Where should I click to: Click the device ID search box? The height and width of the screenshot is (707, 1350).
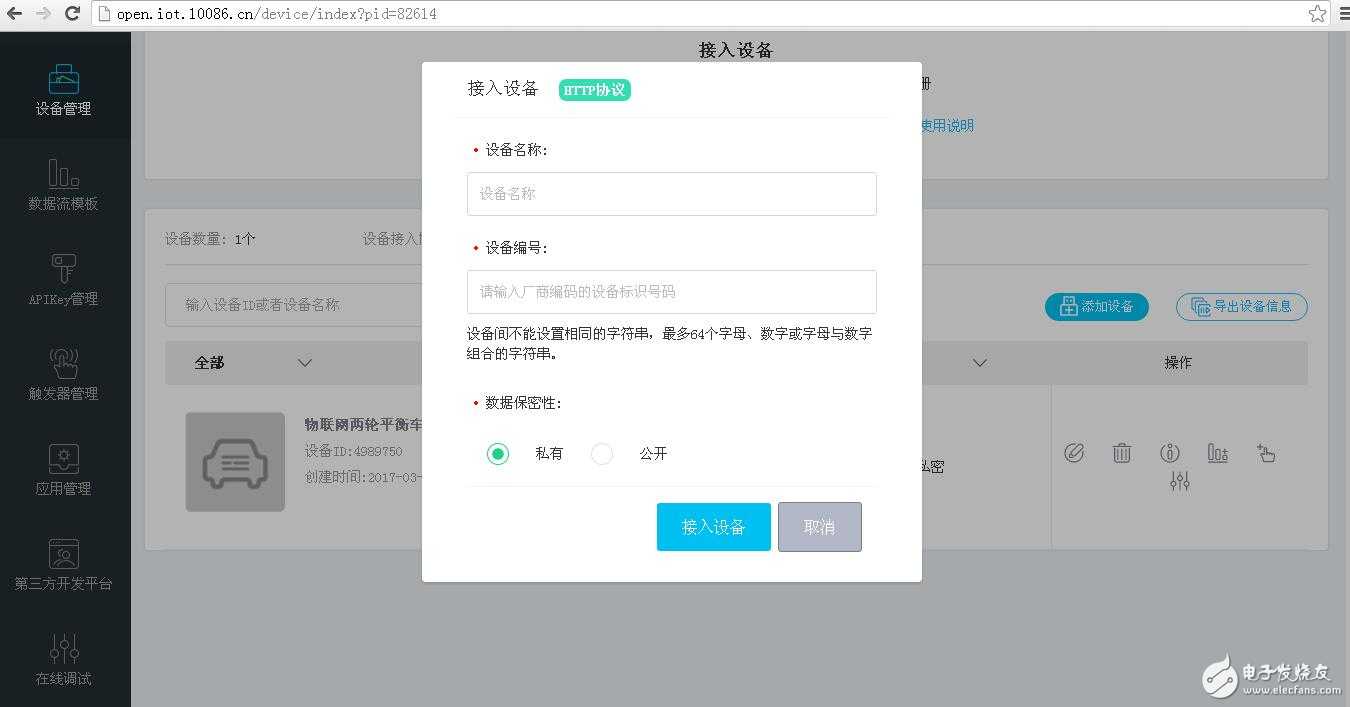[x=294, y=305]
